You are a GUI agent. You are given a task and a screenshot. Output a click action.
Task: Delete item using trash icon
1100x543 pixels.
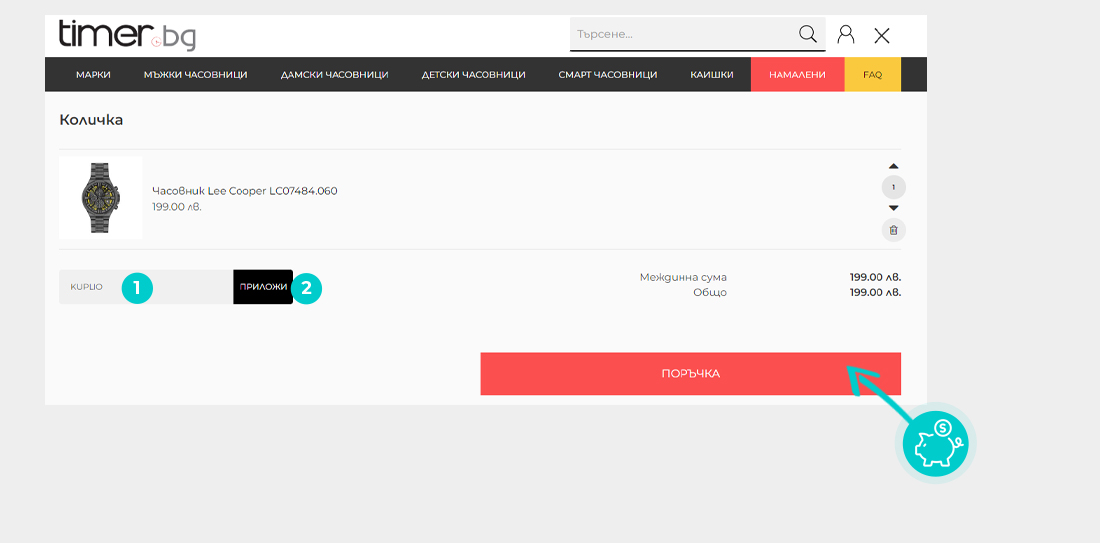893,230
